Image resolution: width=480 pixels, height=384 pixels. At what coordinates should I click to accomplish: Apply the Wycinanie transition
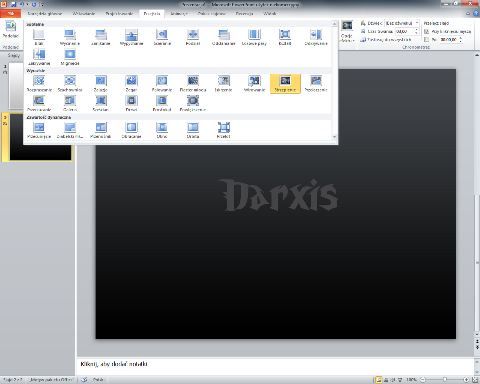70,37
